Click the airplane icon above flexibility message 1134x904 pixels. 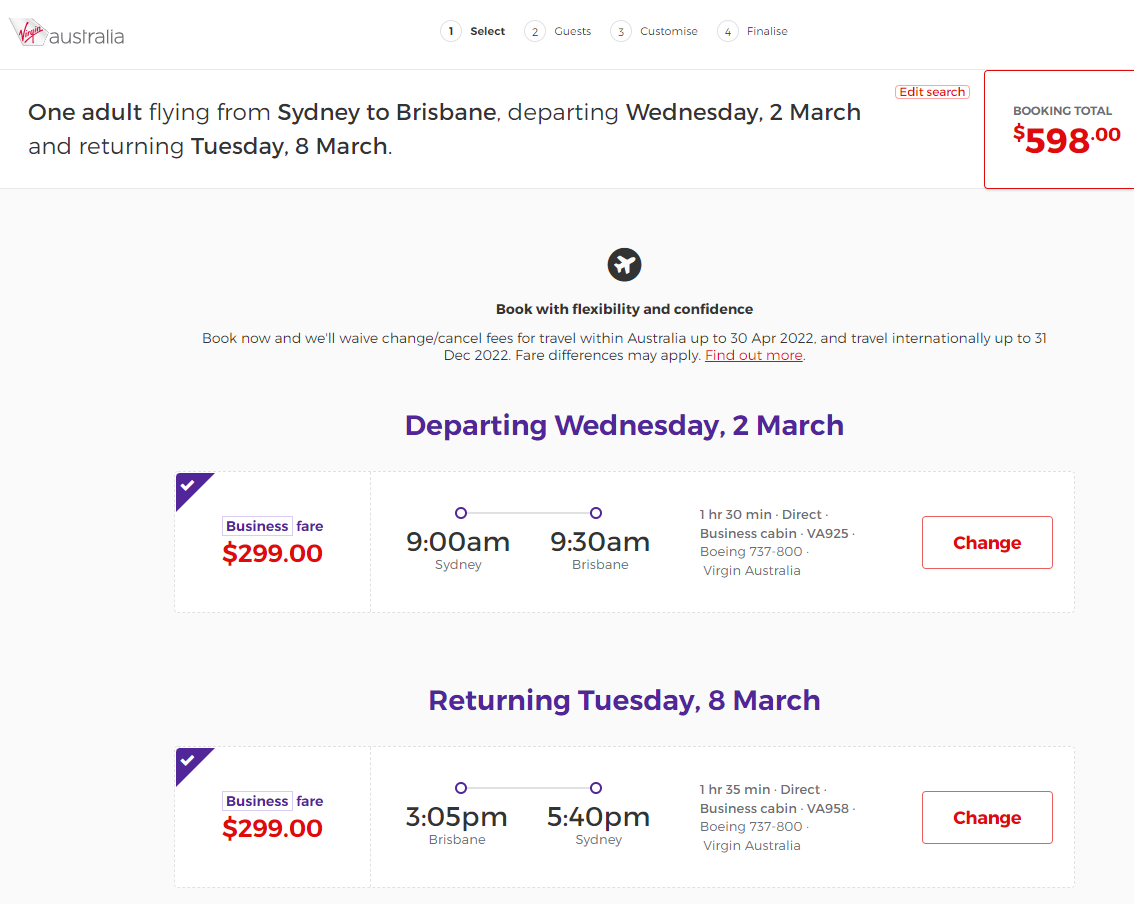624,265
